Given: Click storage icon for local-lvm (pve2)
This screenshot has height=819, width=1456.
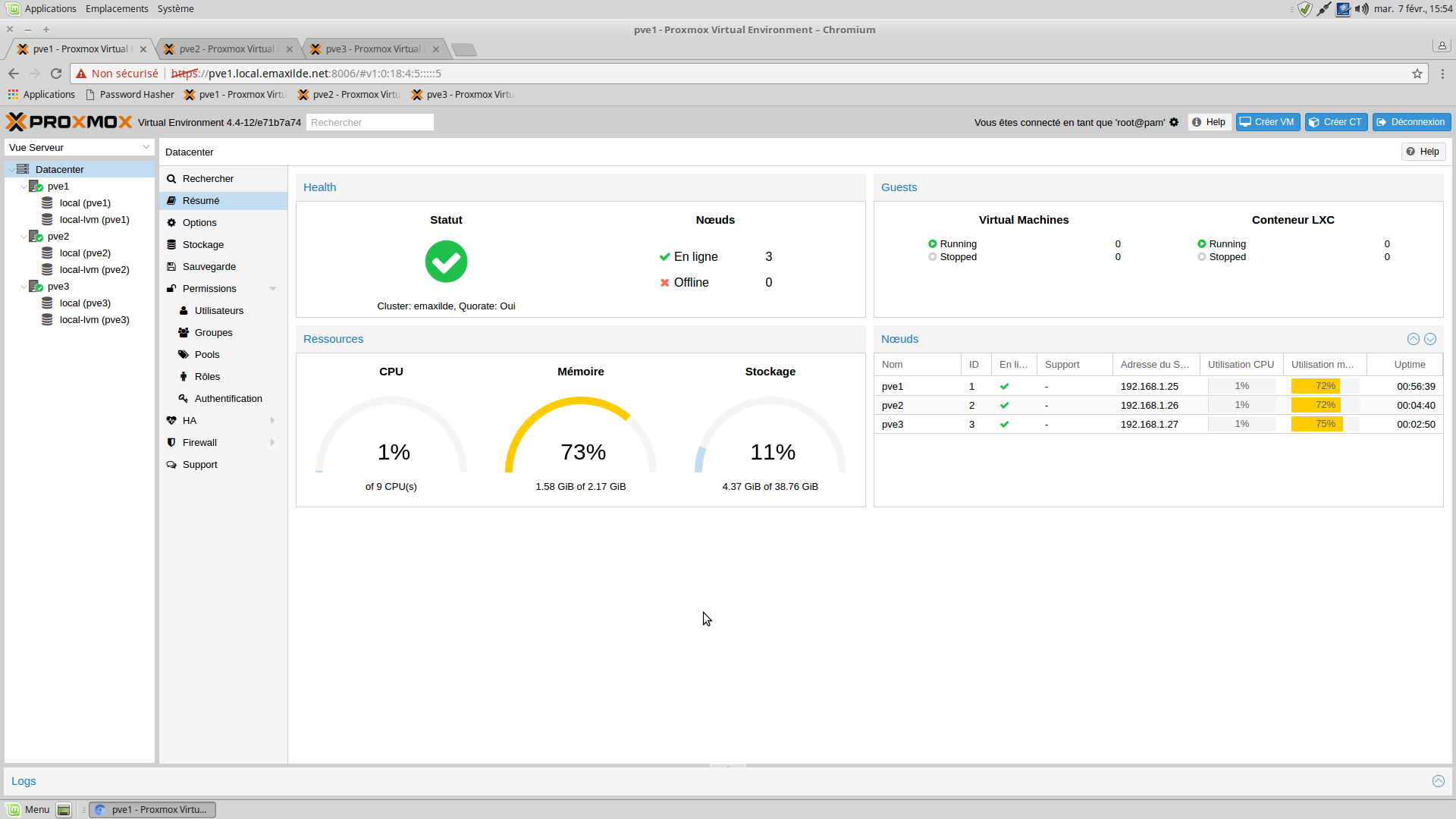Looking at the screenshot, I should pyautogui.click(x=47, y=269).
